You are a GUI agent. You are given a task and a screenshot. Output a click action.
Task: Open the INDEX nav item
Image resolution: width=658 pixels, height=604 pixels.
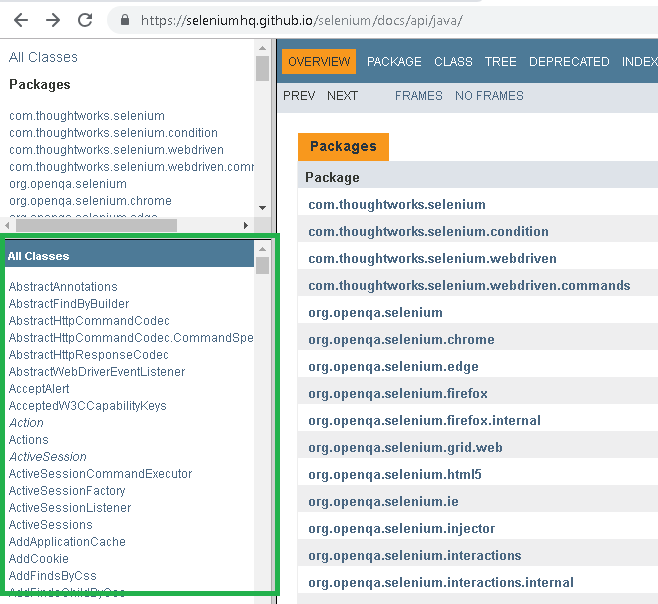(640, 62)
